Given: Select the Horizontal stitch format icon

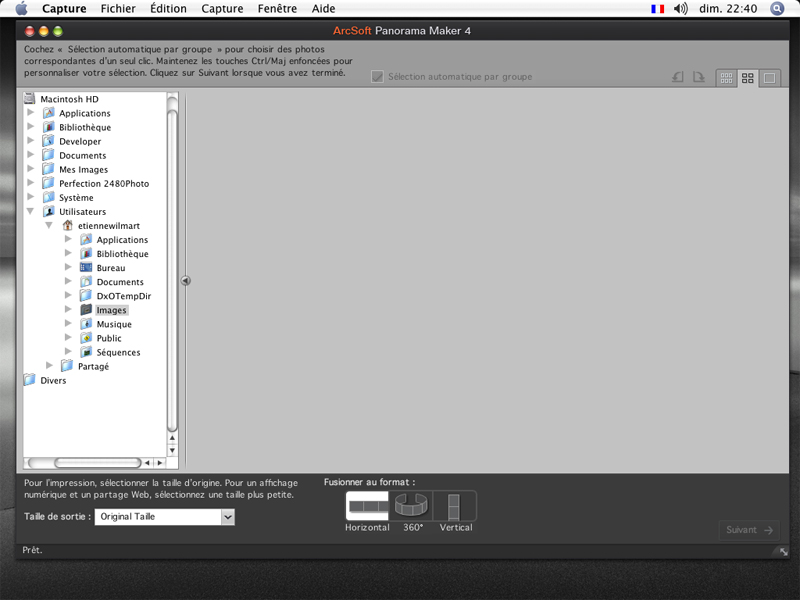Looking at the screenshot, I should [x=367, y=505].
